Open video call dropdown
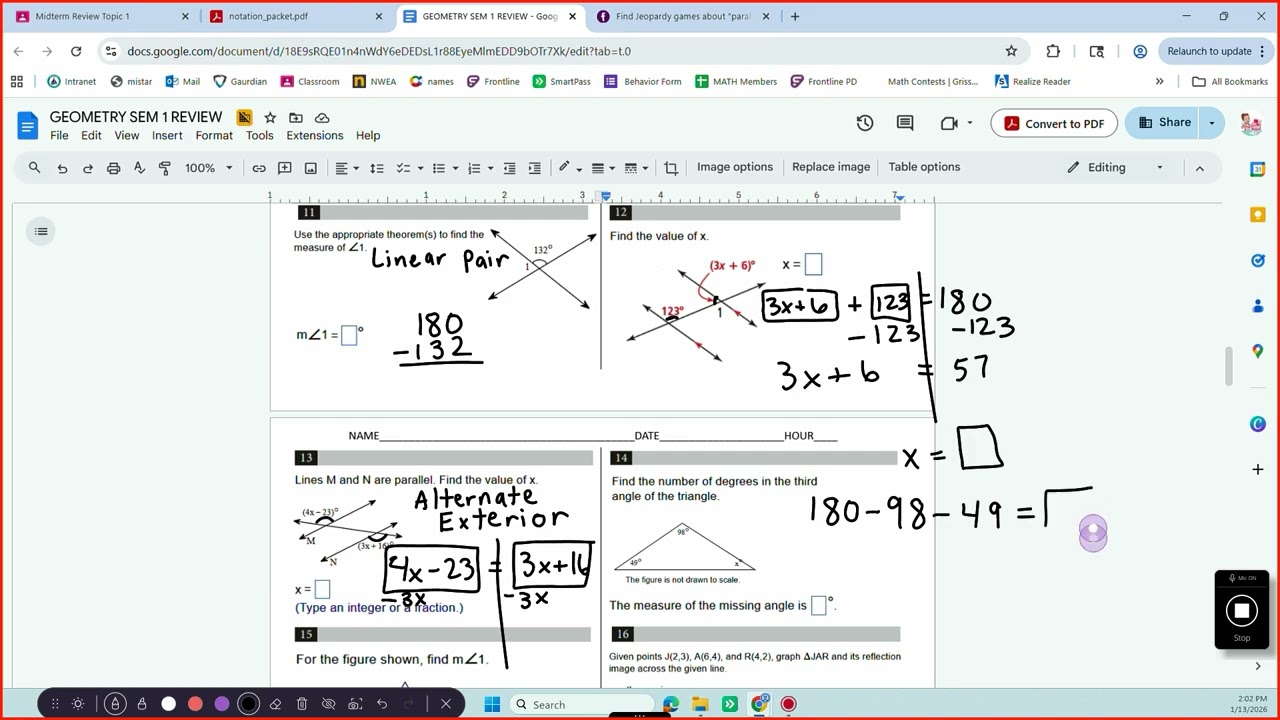Viewport: 1280px width, 720px height. (970, 123)
